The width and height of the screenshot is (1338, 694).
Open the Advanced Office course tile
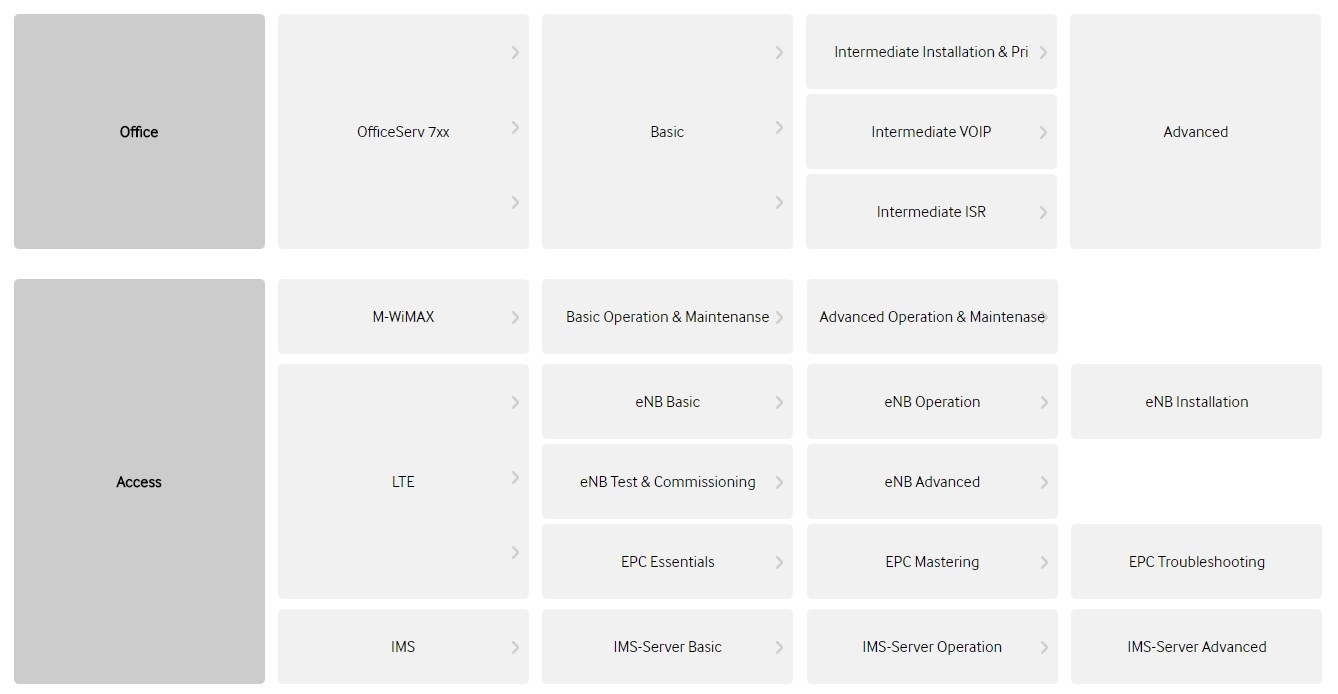point(1195,131)
